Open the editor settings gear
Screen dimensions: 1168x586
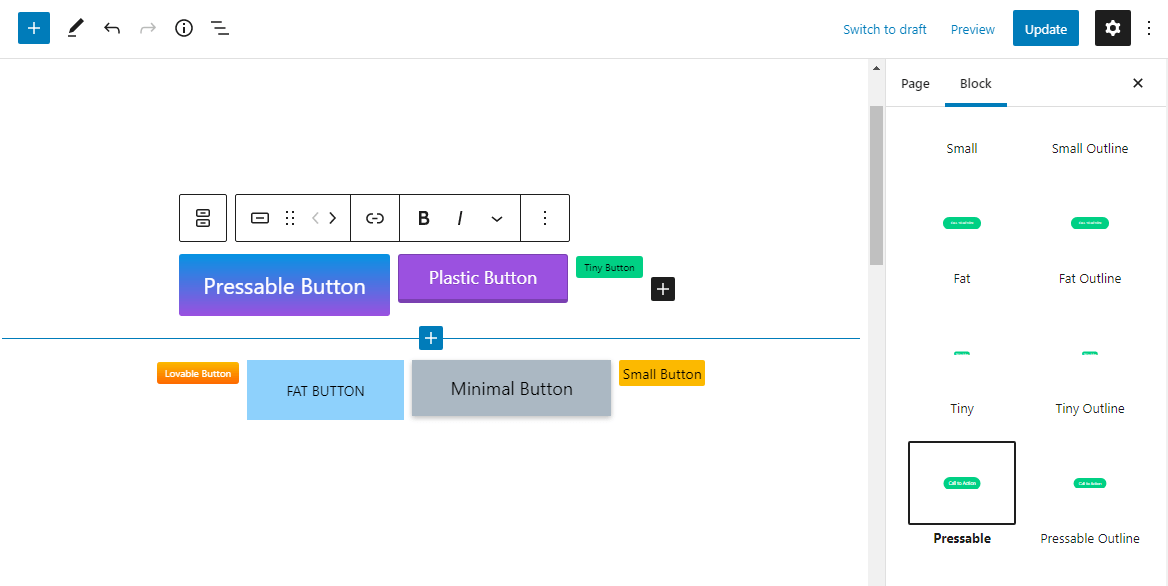click(x=1112, y=28)
